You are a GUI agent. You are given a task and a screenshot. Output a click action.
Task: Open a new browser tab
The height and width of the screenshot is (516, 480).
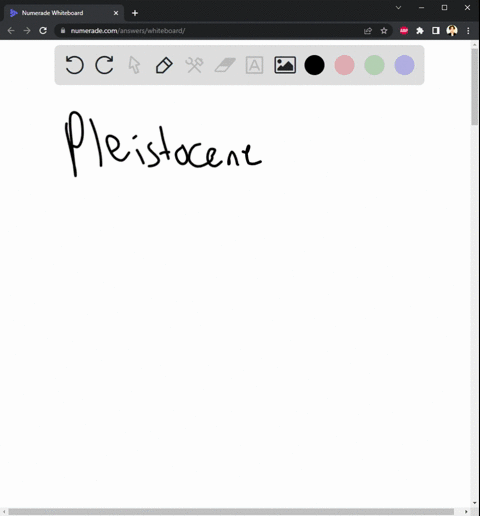135,13
